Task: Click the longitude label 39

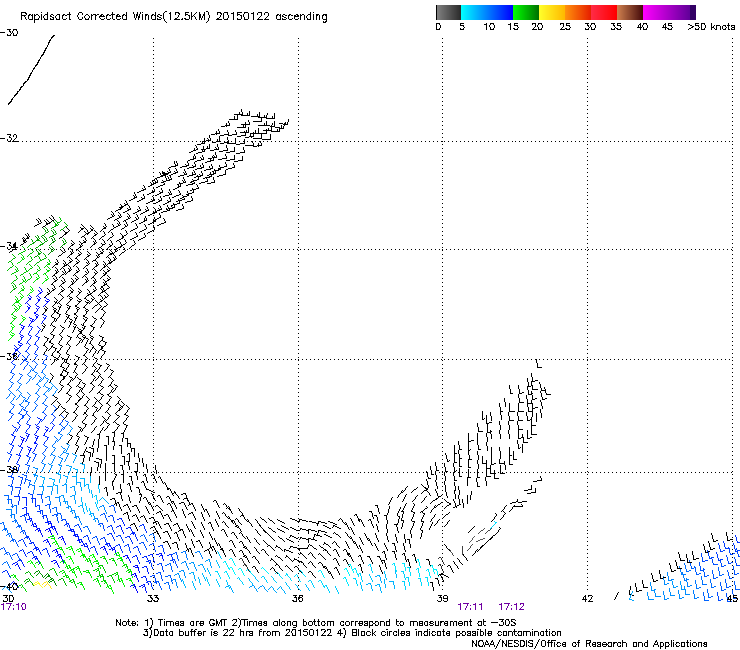Action: 442,599
